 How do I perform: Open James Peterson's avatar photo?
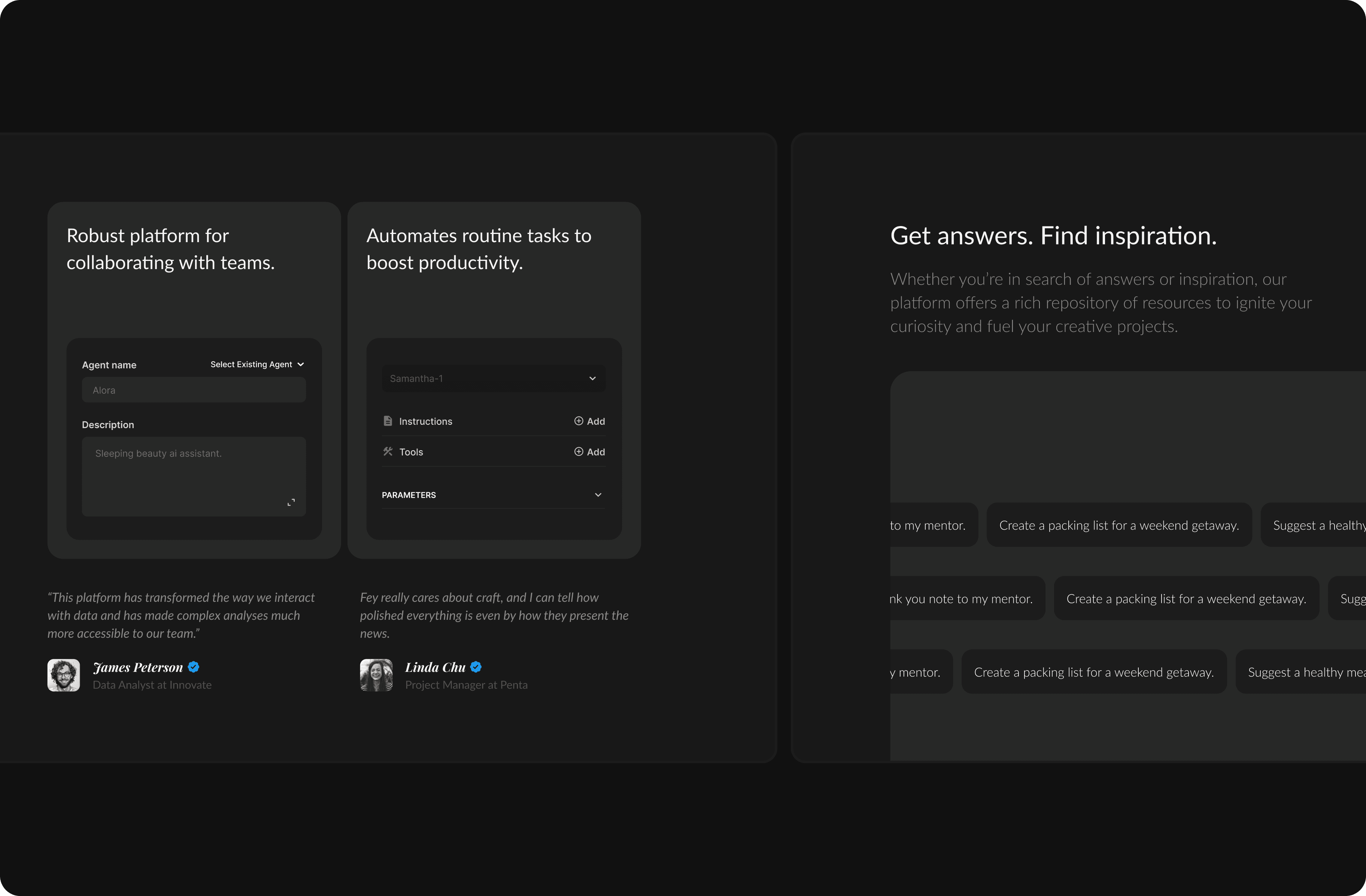64,675
